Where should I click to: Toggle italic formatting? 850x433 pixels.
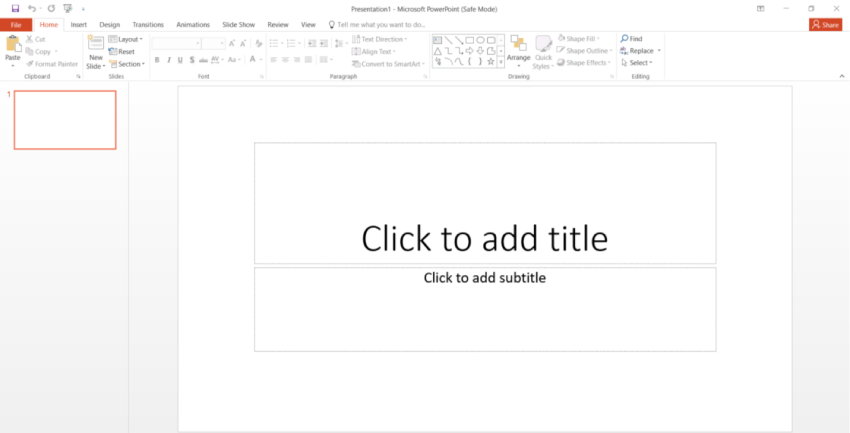coord(169,60)
